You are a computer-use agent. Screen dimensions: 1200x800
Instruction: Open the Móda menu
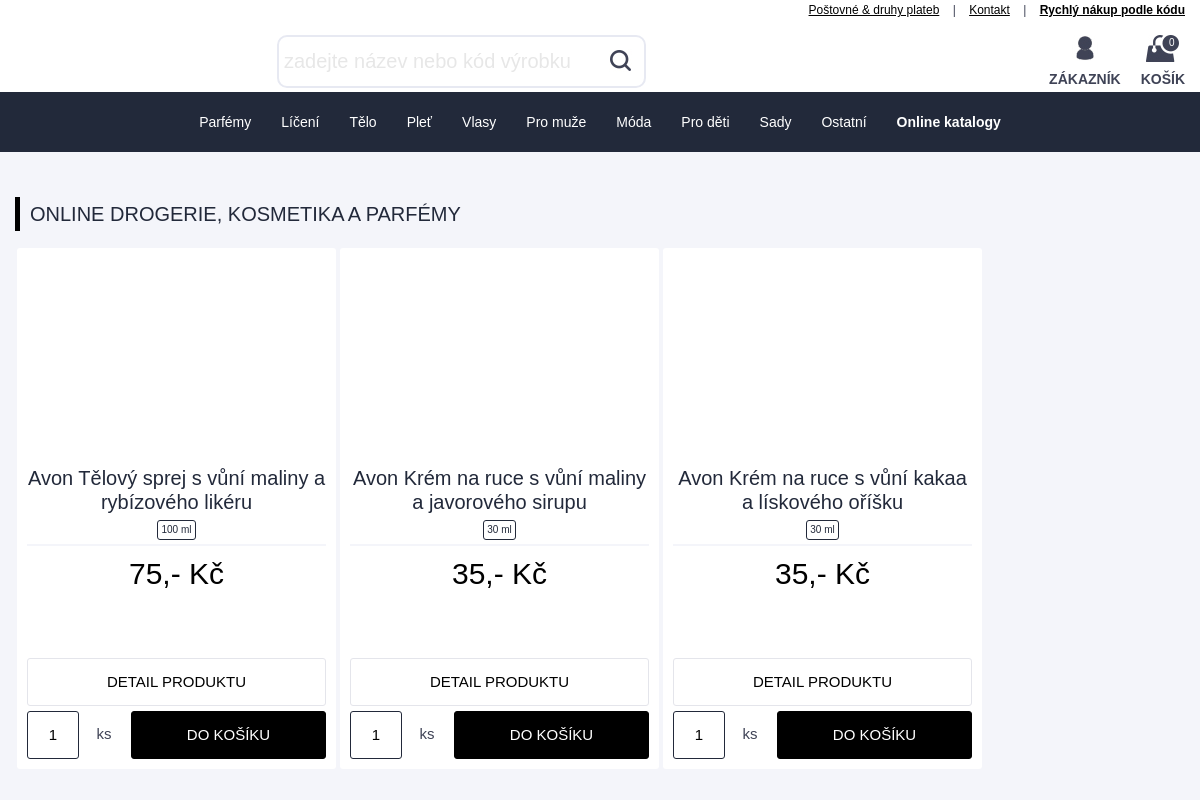[x=633, y=122]
